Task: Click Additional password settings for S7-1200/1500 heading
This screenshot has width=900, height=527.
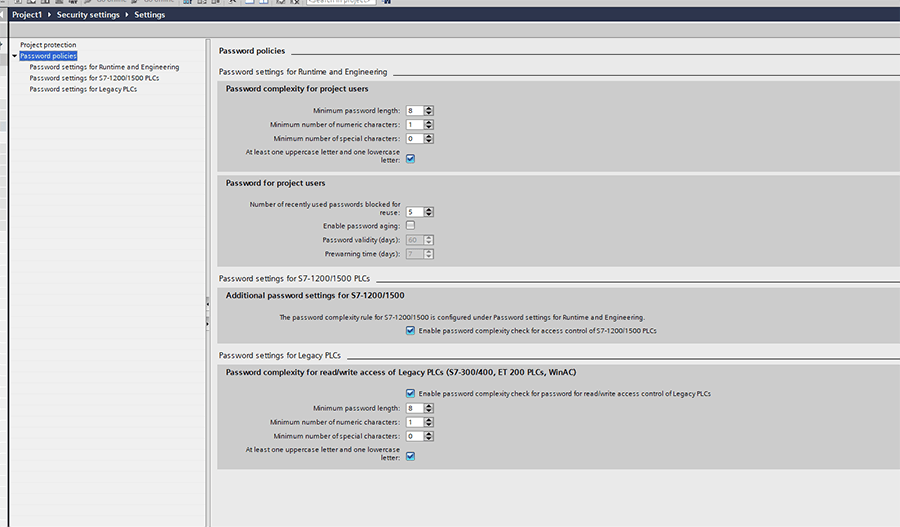Action: click(x=315, y=296)
